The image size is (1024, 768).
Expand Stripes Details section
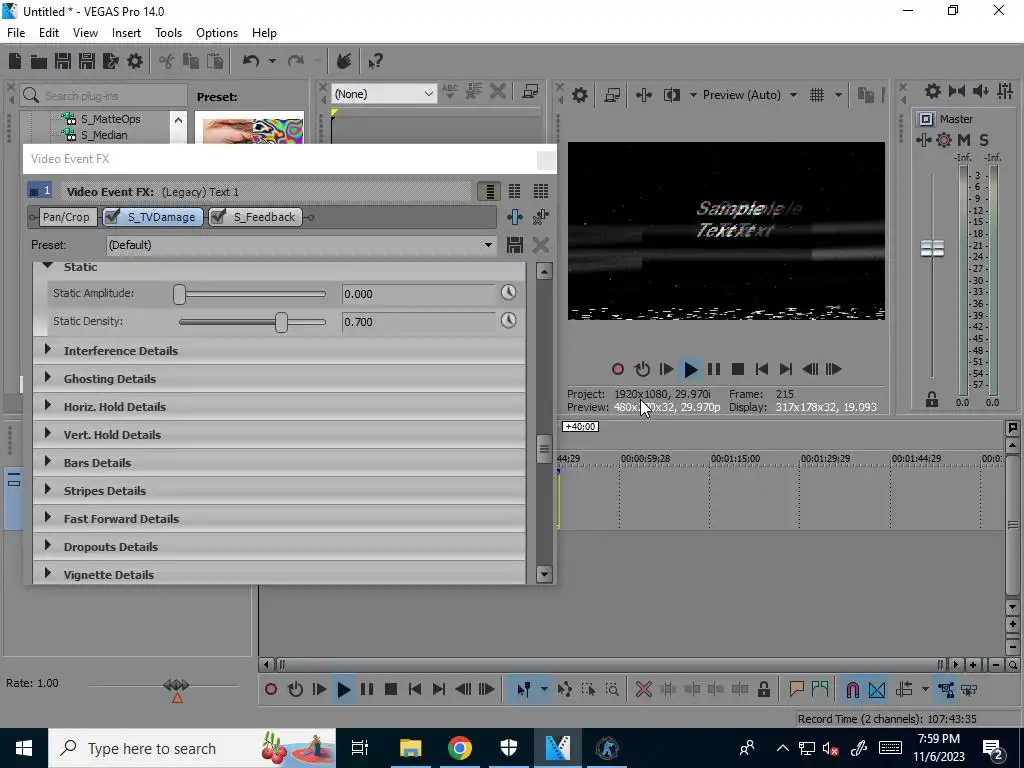point(47,490)
